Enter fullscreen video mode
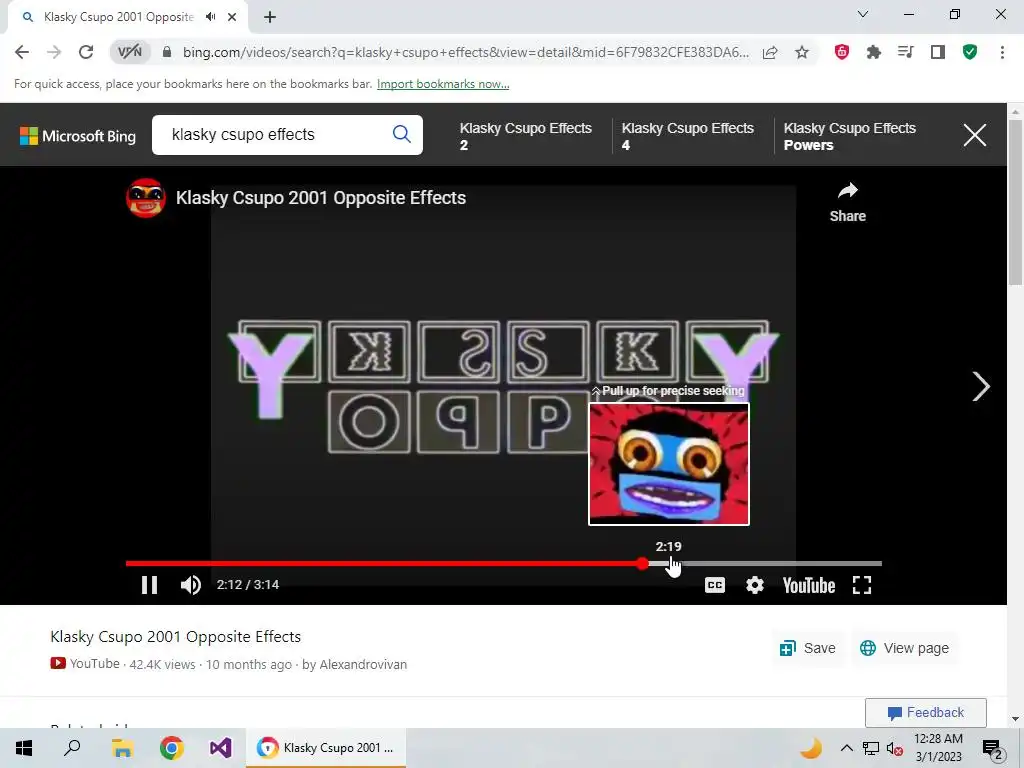Image resolution: width=1024 pixels, height=768 pixels. pyautogui.click(x=862, y=585)
